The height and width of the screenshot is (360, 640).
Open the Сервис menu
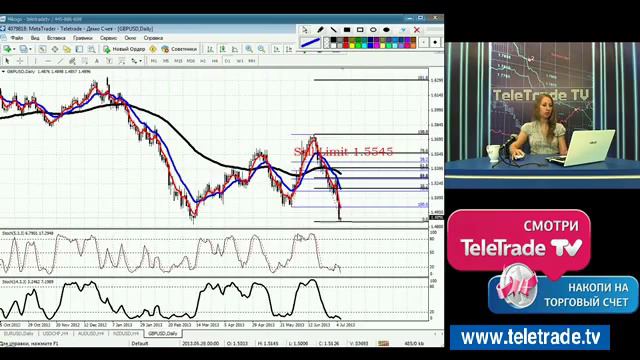click(108, 38)
